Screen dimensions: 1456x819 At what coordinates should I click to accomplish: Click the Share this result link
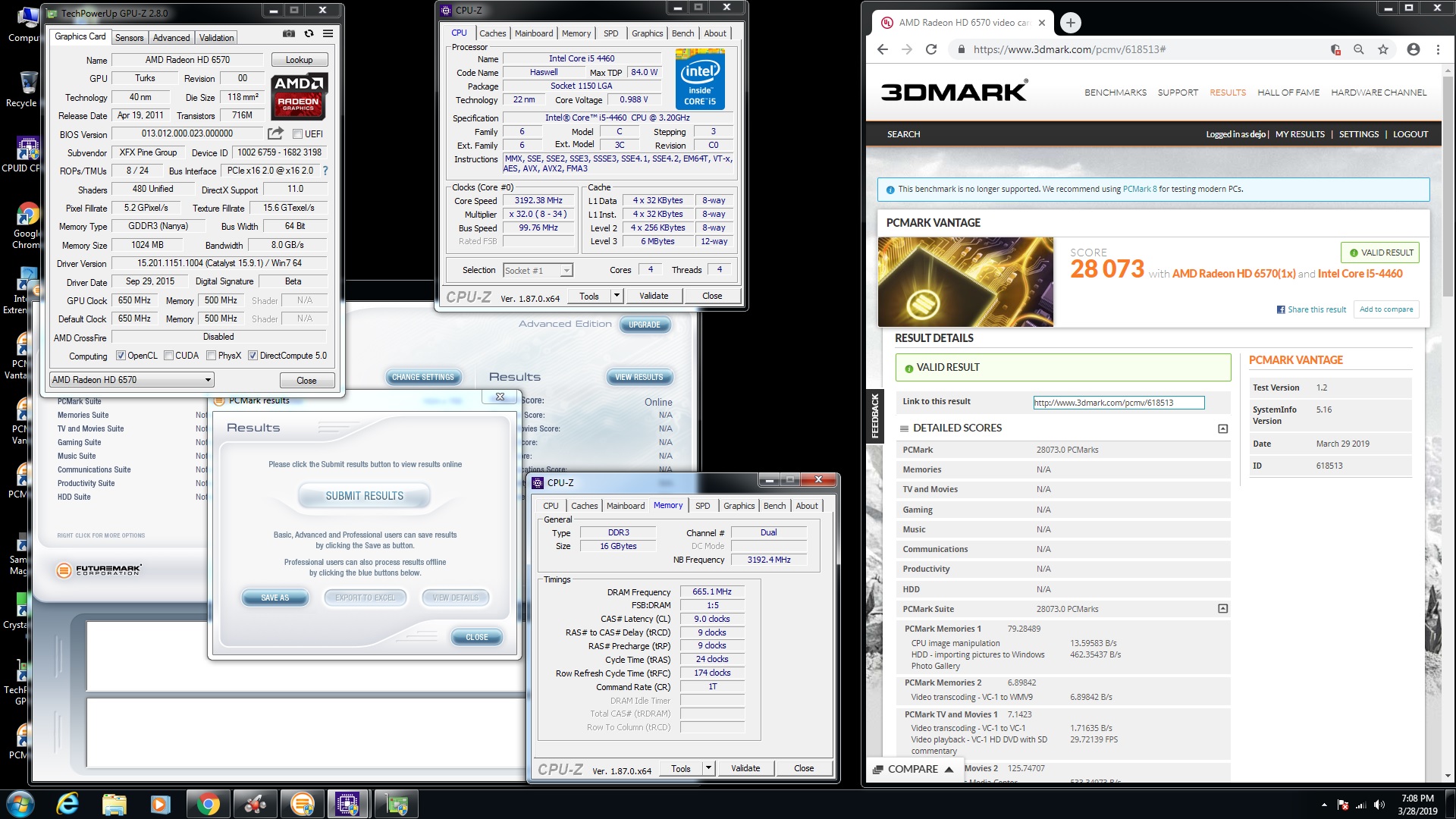[x=1311, y=309]
